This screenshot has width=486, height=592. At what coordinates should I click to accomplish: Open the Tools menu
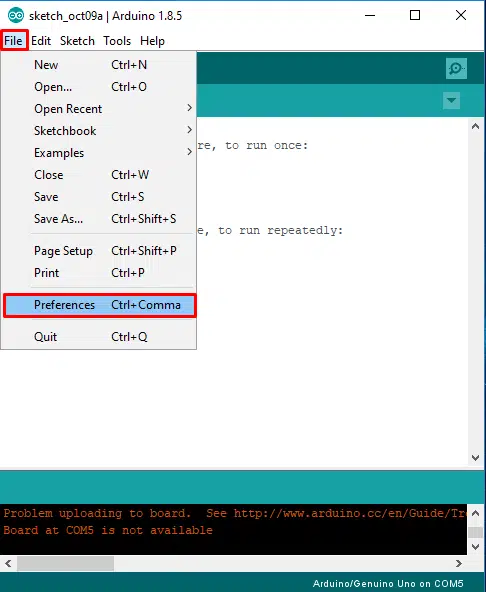pos(117,40)
